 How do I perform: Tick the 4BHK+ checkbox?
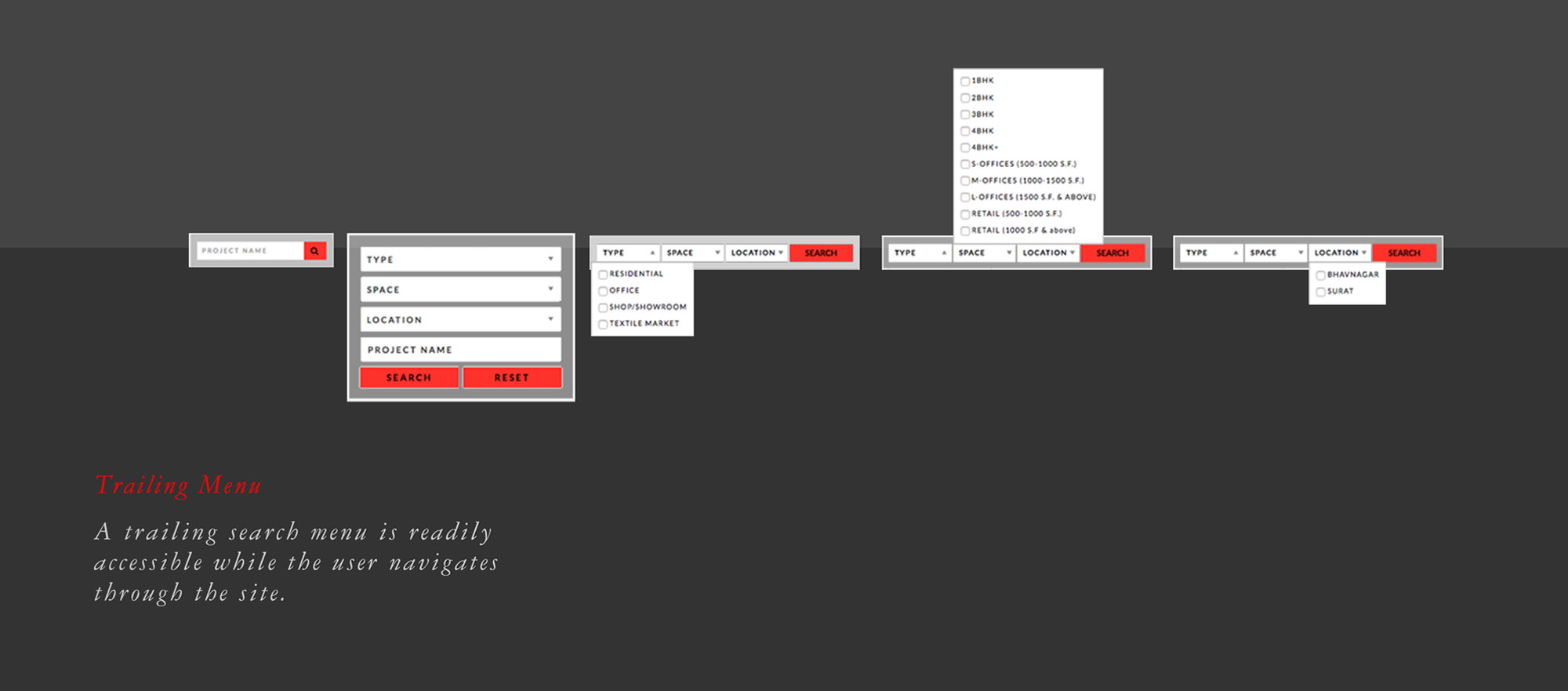pyautogui.click(x=965, y=147)
